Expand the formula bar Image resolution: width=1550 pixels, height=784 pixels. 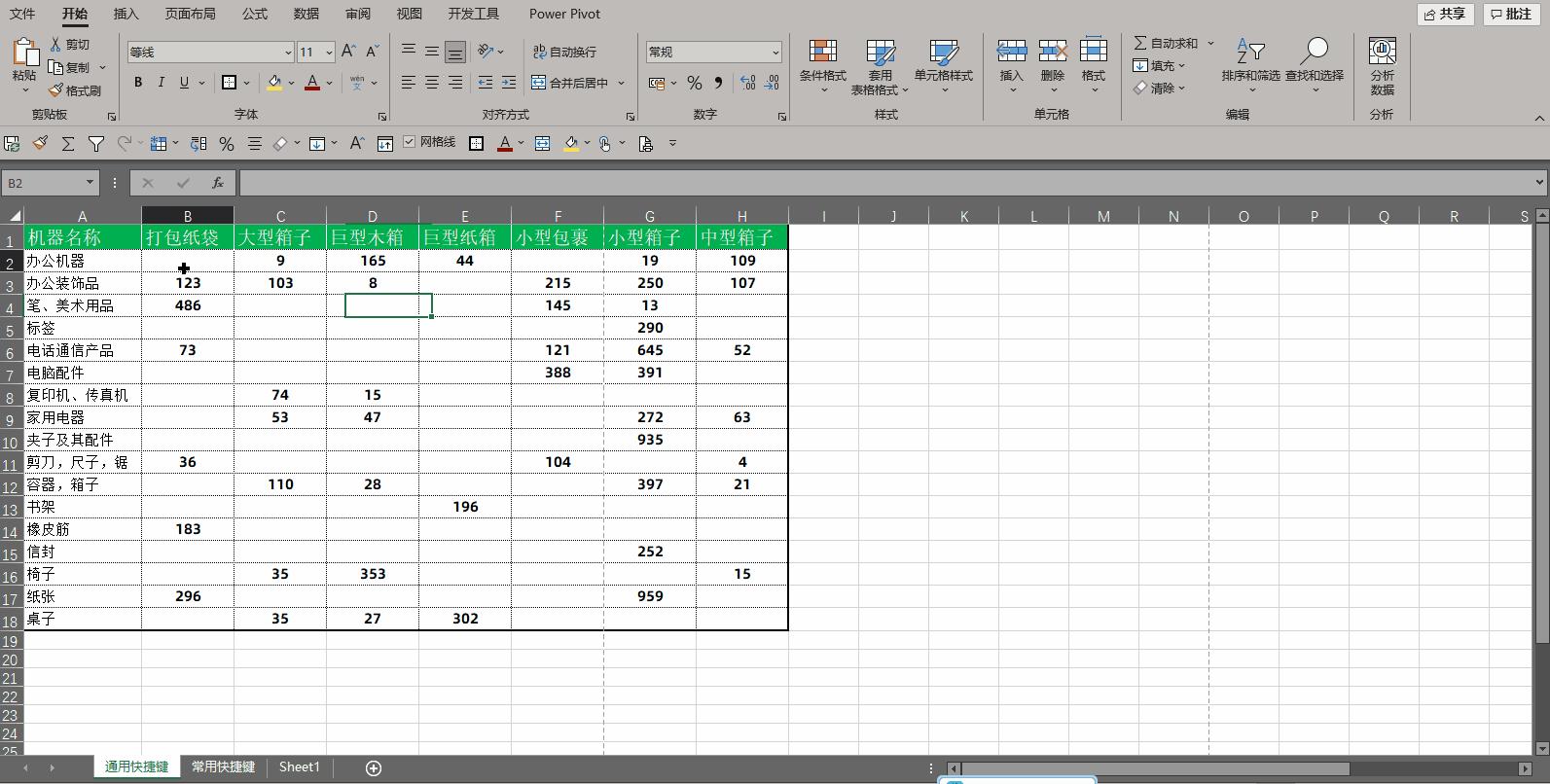pyautogui.click(x=1539, y=182)
